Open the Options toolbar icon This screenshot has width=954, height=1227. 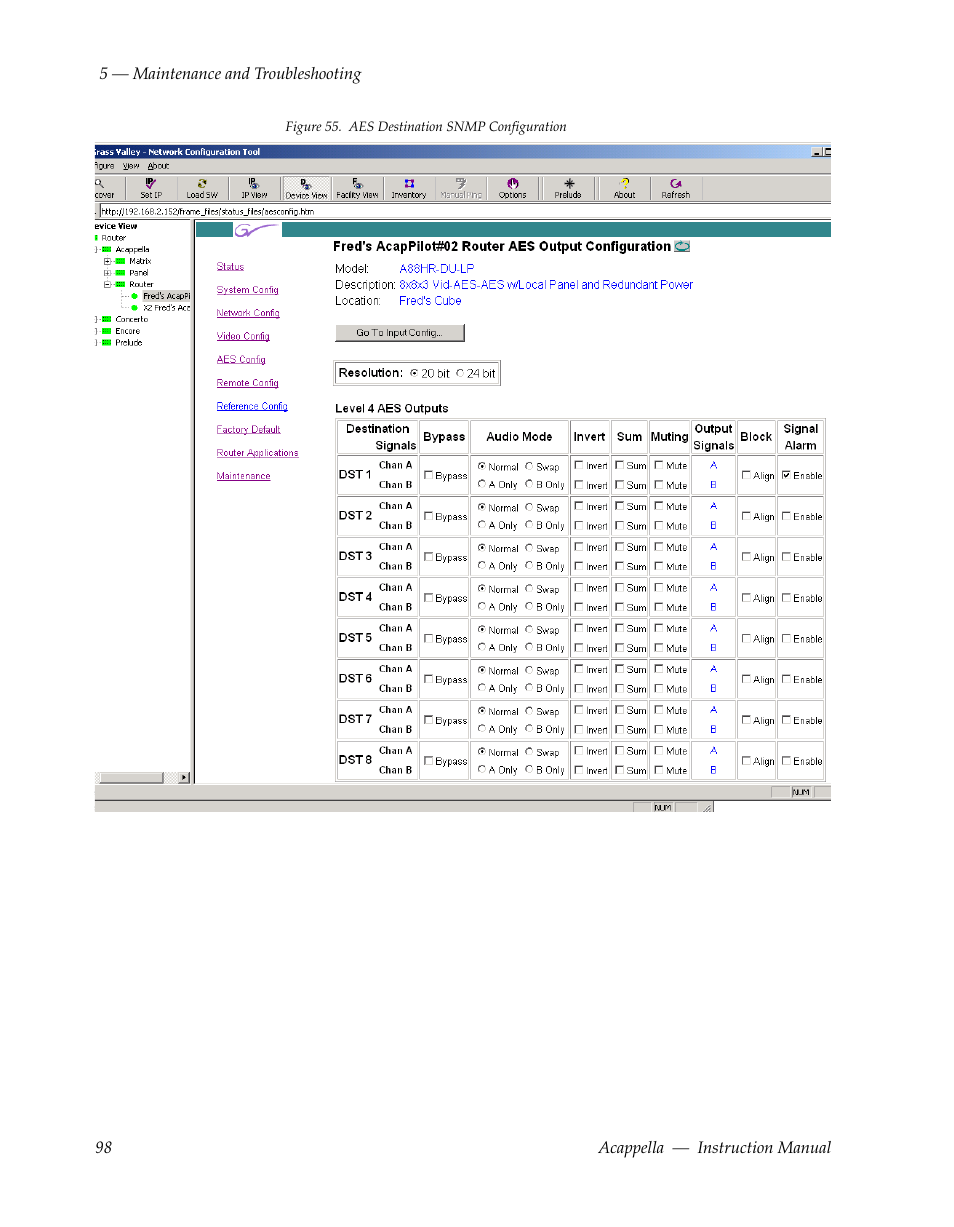click(x=512, y=188)
